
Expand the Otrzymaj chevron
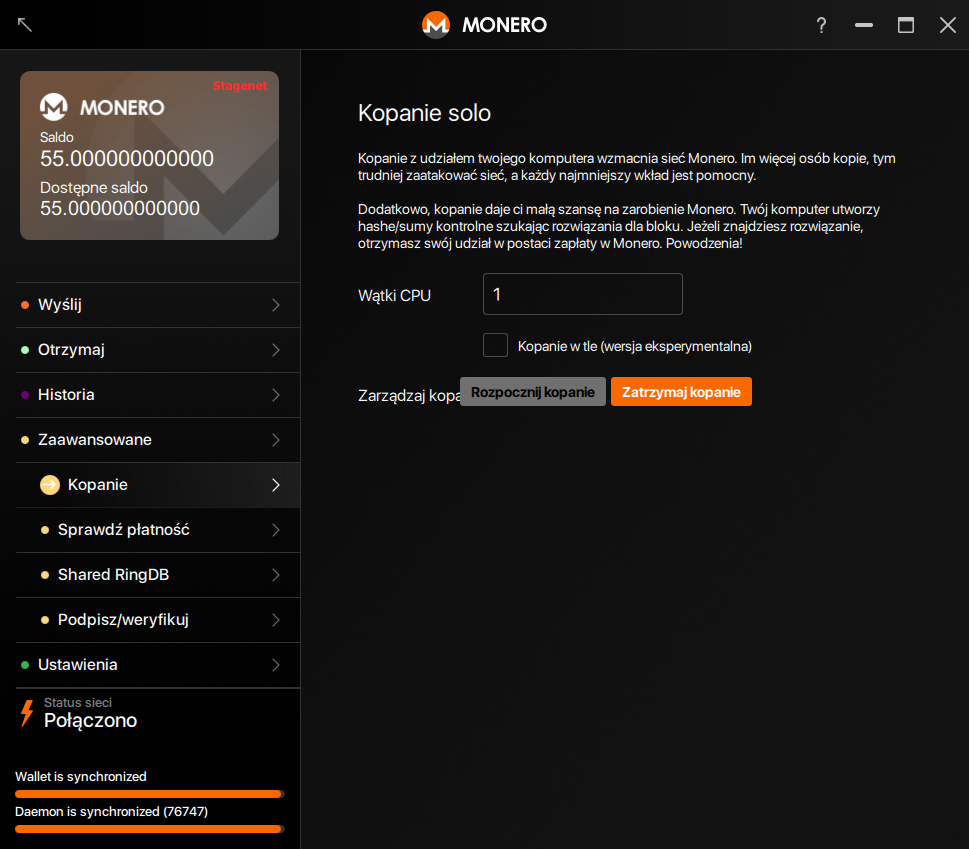(x=276, y=350)
